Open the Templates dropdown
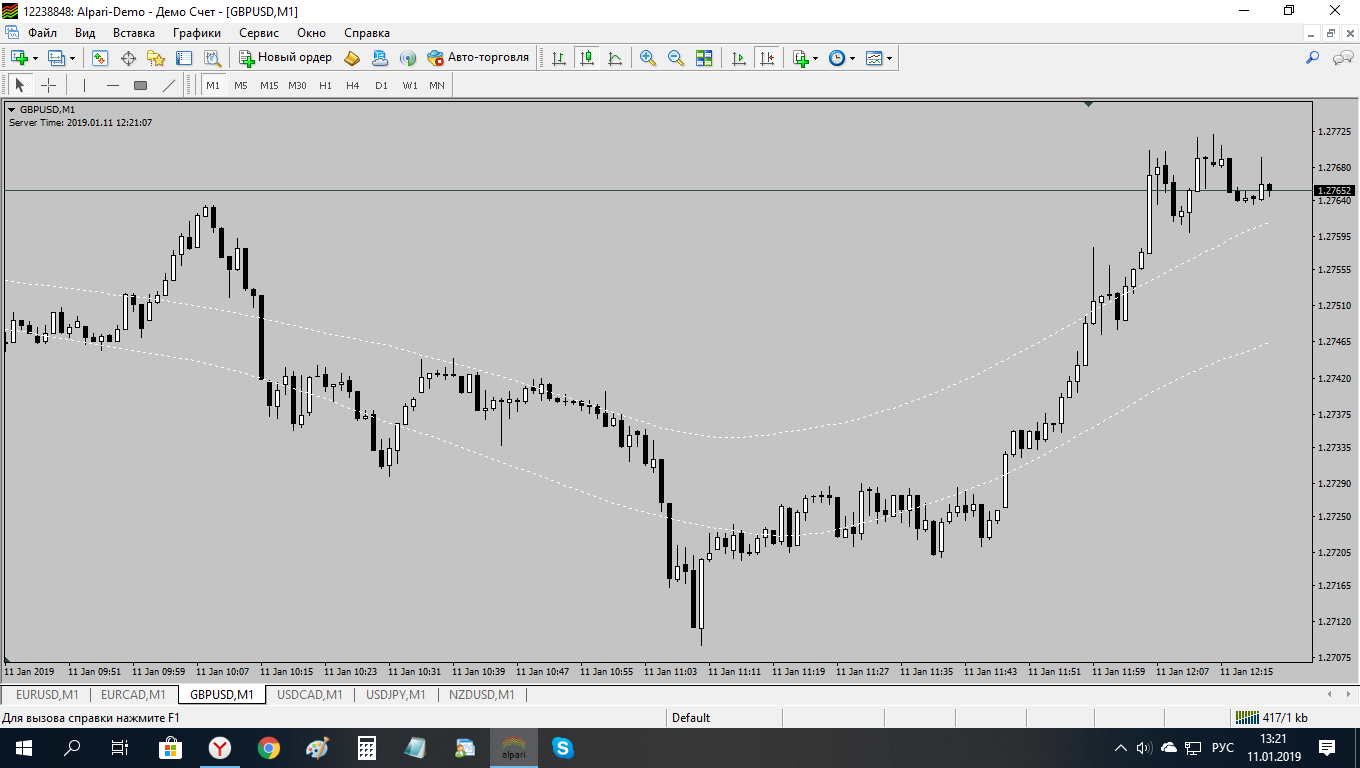Viewport: 1360px width, 768px height. pyautogui.click(x=879, y=58)
